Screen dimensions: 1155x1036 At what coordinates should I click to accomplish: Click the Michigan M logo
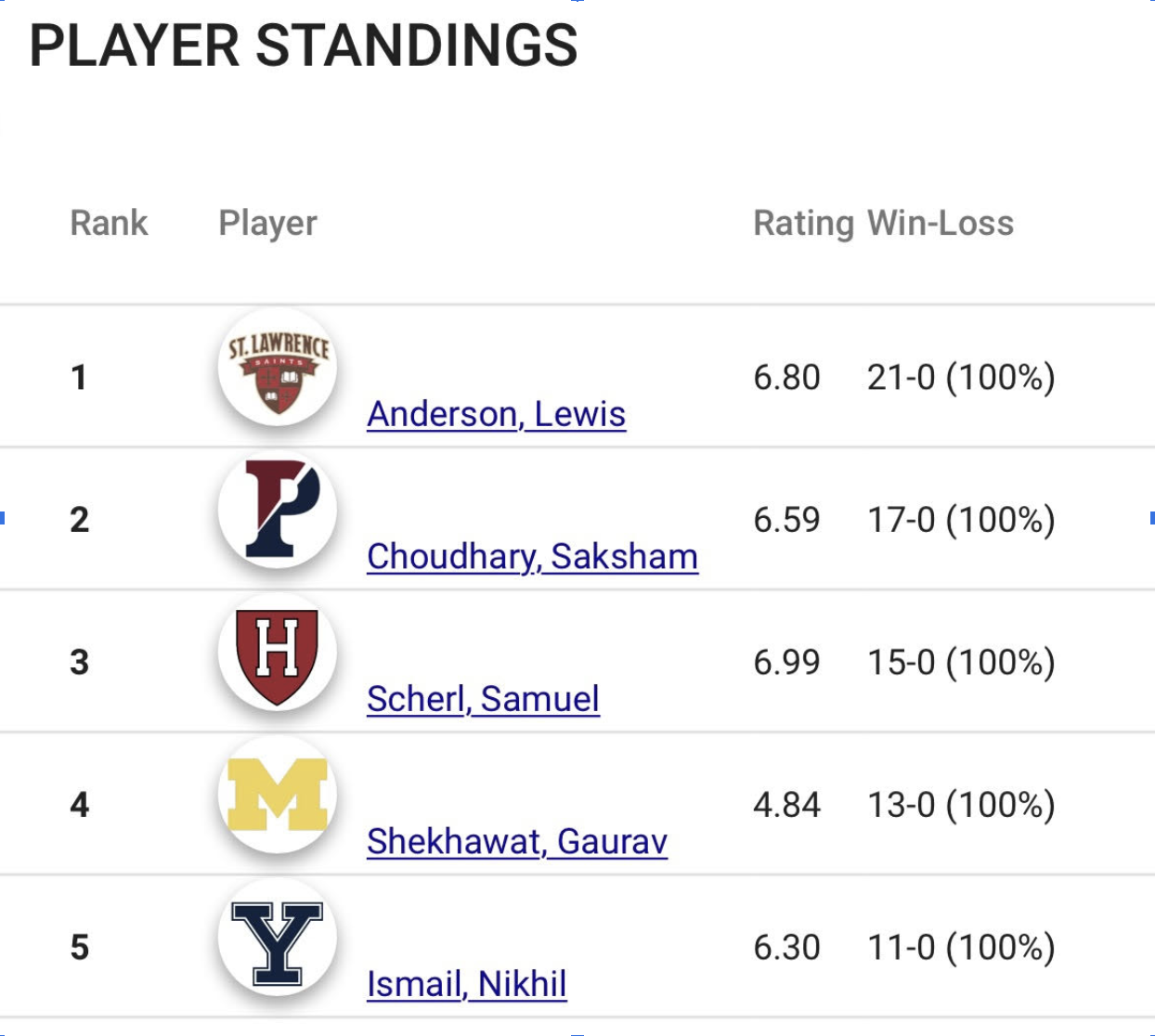[278, 795]
